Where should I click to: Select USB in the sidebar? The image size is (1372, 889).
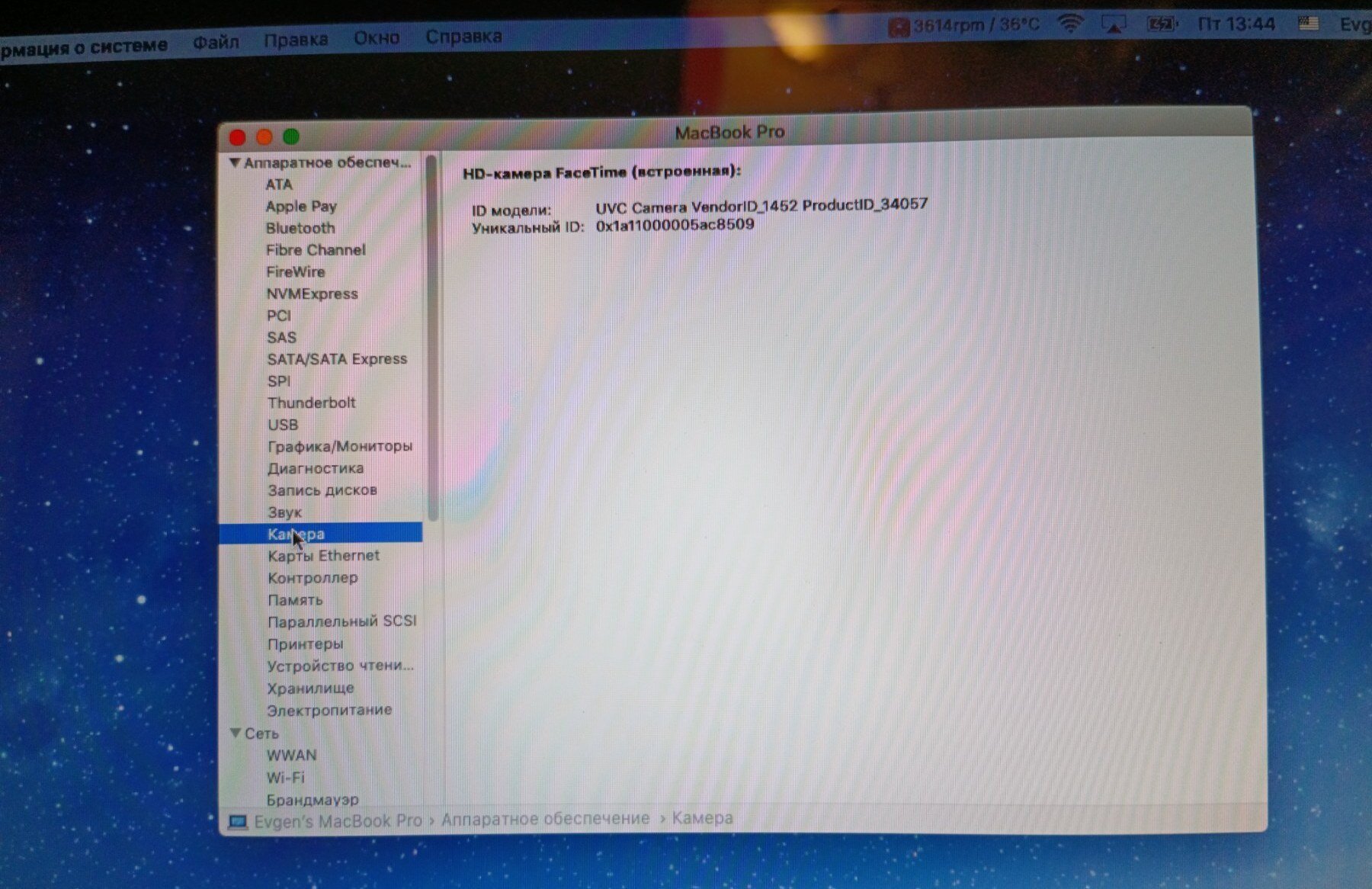[x=283, y=425]
